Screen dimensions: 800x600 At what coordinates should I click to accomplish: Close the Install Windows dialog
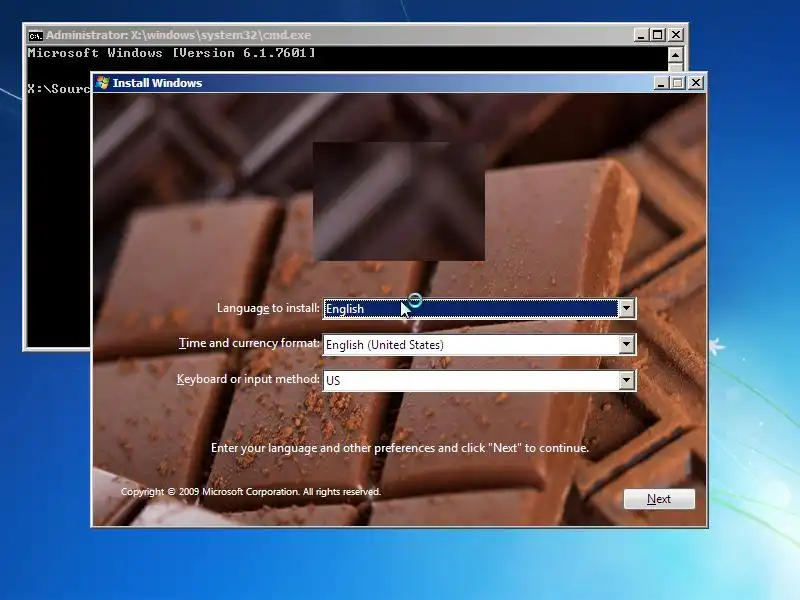click(695, 83)
